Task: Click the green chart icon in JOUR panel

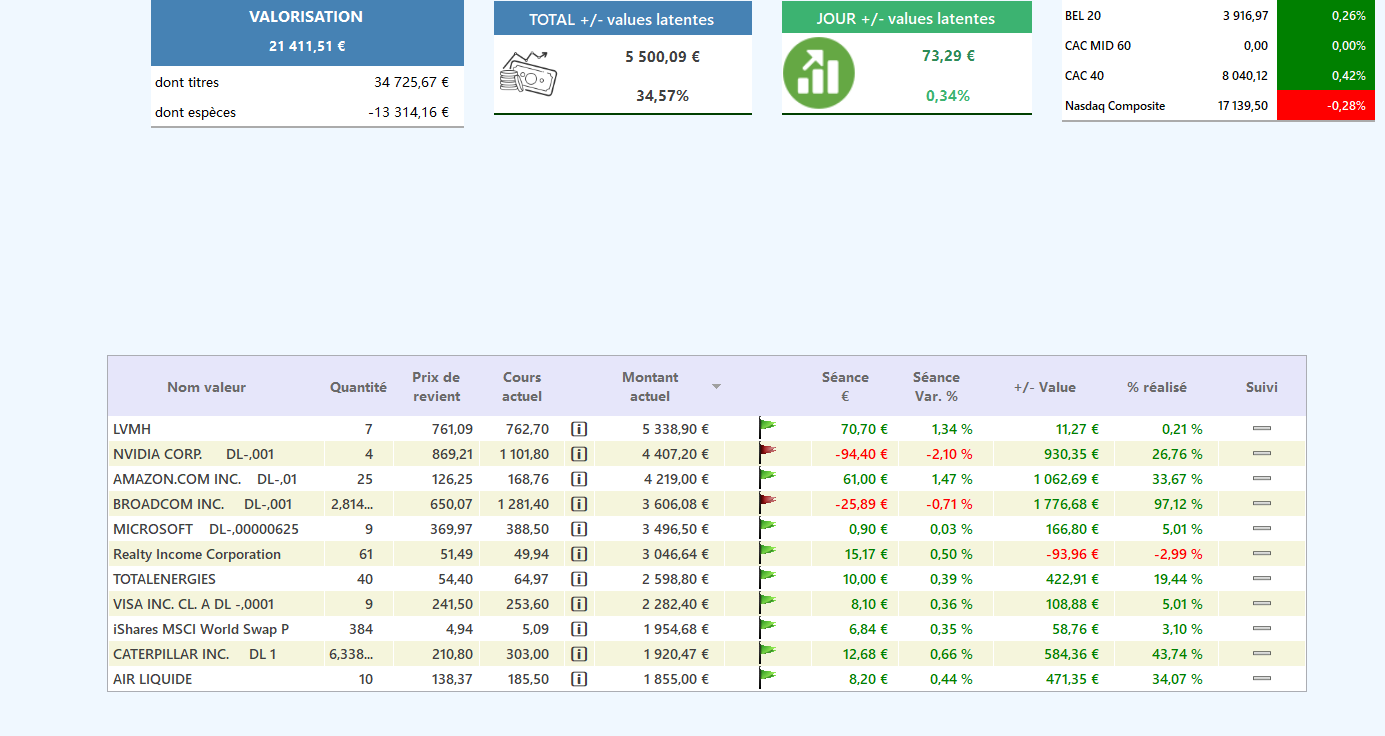Action: (x=818, y=74)
